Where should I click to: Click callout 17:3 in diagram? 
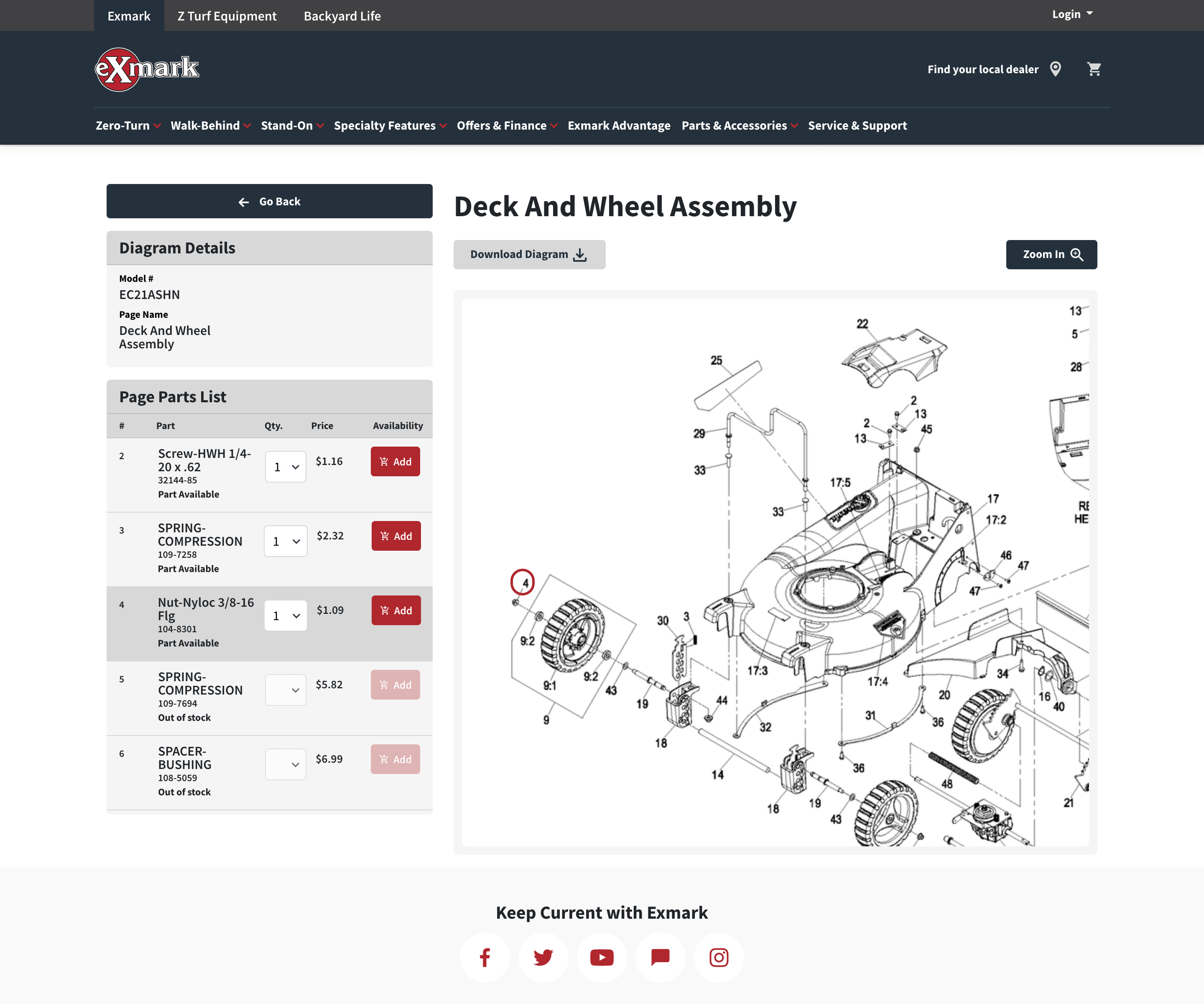(758, 670)
